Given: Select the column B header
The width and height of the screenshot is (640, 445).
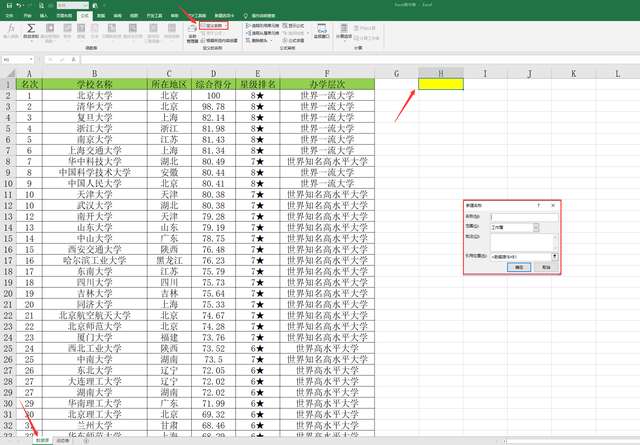Looking at the screenshot, I should [93, 73].
